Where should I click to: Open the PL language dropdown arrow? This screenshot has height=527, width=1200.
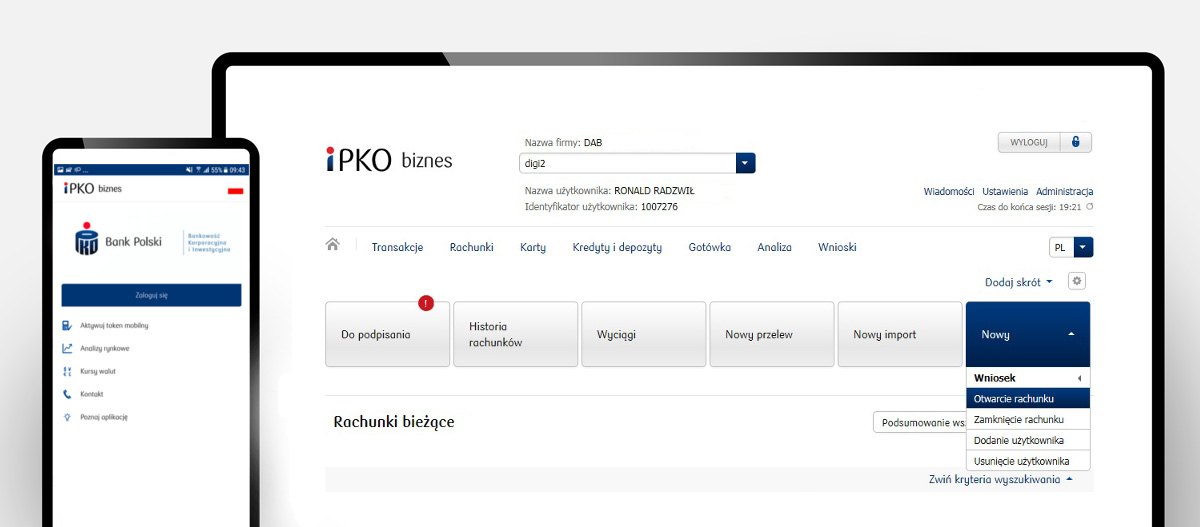pos(1083,247)
